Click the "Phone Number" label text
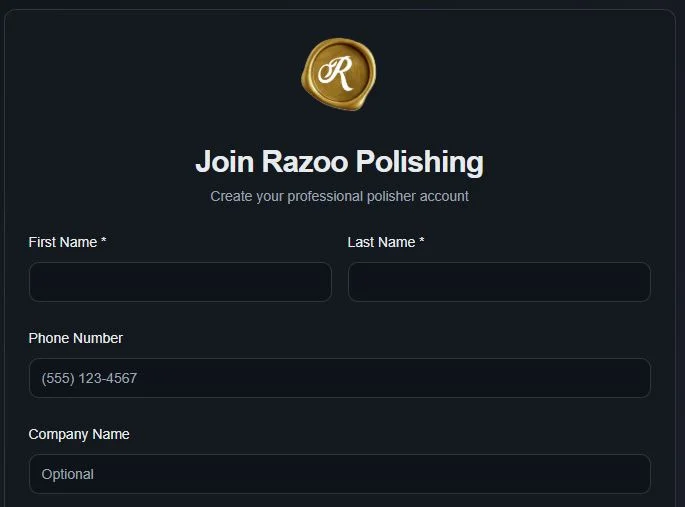 coord(76,338)
